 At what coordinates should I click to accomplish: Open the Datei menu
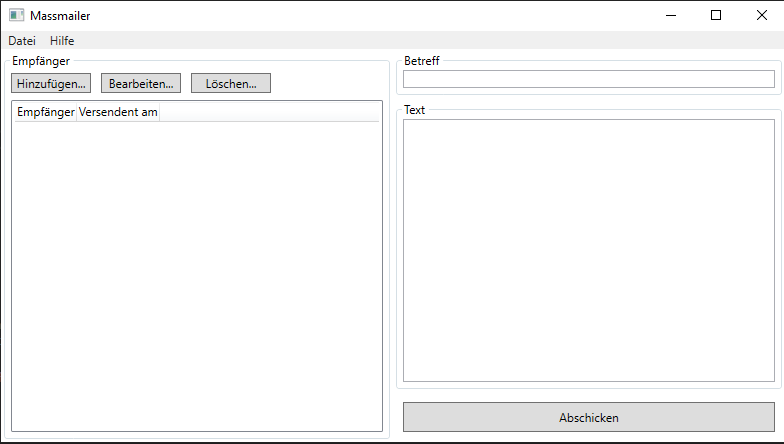[x=22, y=41]
